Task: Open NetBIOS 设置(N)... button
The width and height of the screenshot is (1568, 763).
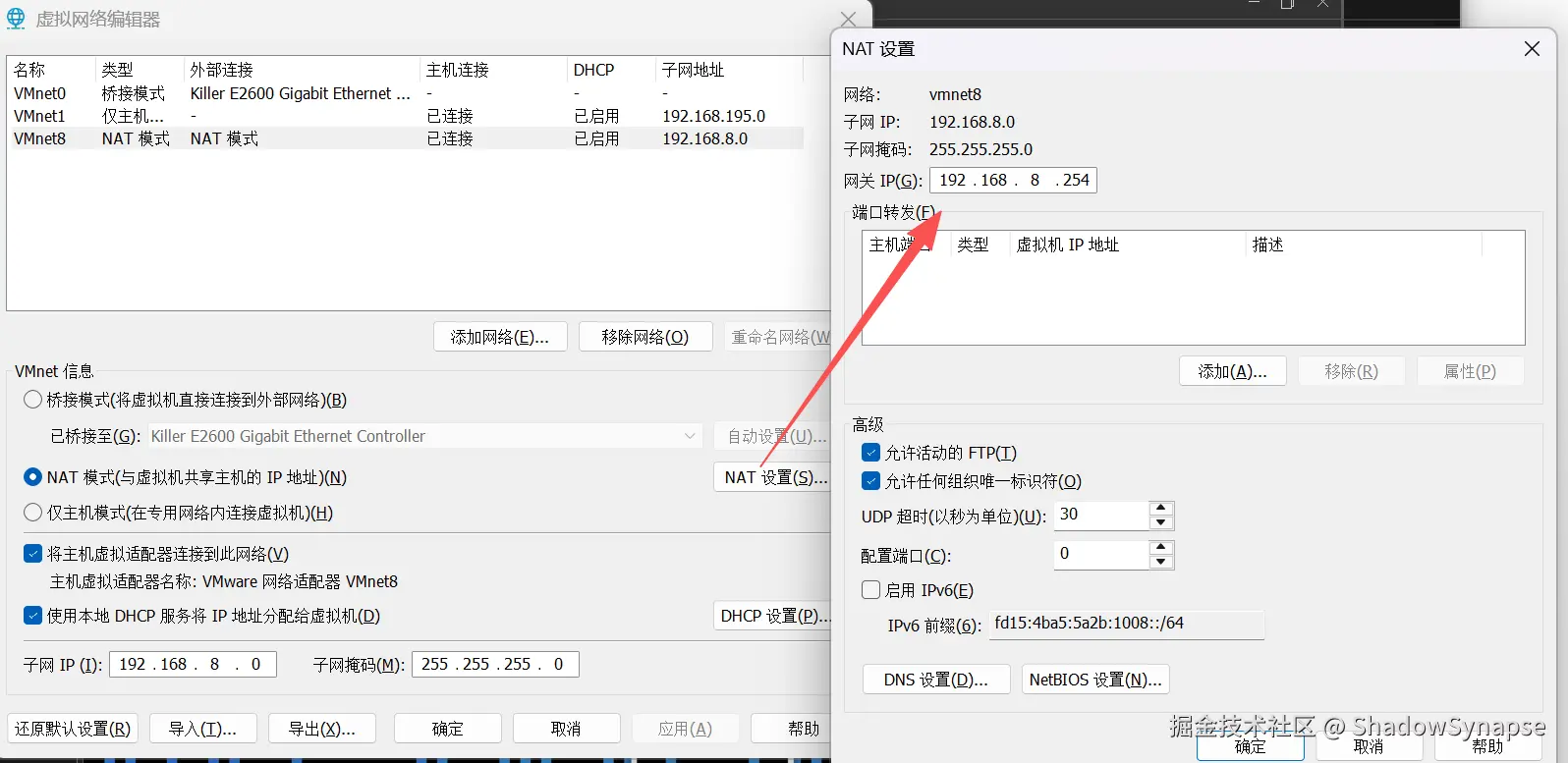Action: pos(1095,680)
